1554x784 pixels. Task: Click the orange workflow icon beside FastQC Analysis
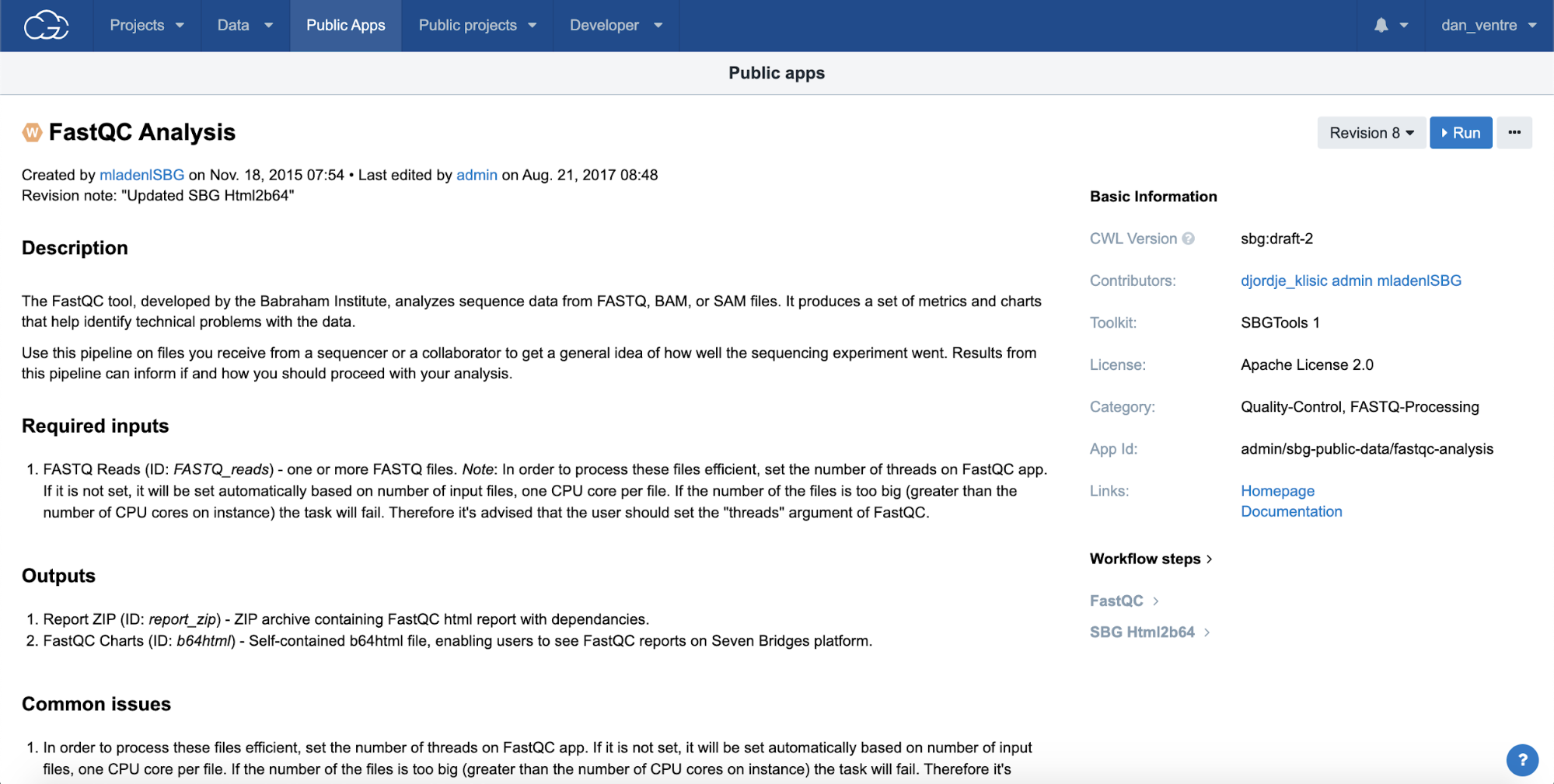[x=32, y=132]
